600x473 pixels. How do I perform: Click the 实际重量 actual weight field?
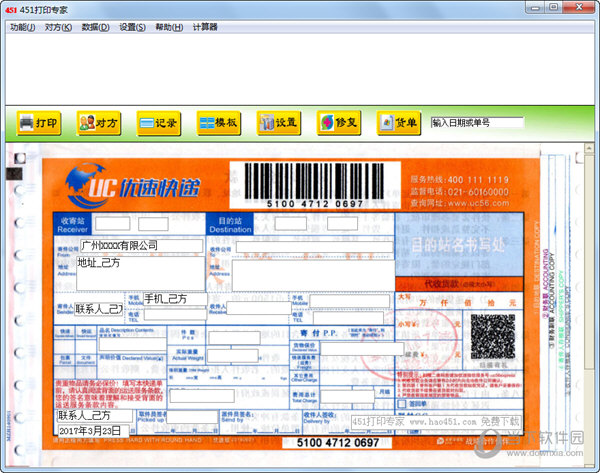click(x=232, y=356)
